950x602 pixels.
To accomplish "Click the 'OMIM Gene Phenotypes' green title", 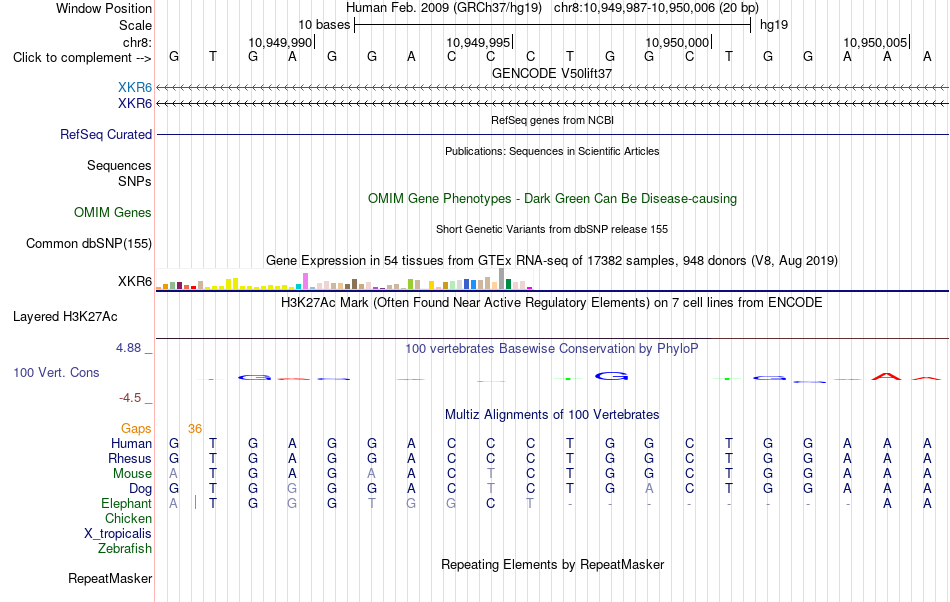I will pyautogui.click(x=552, y=199).
